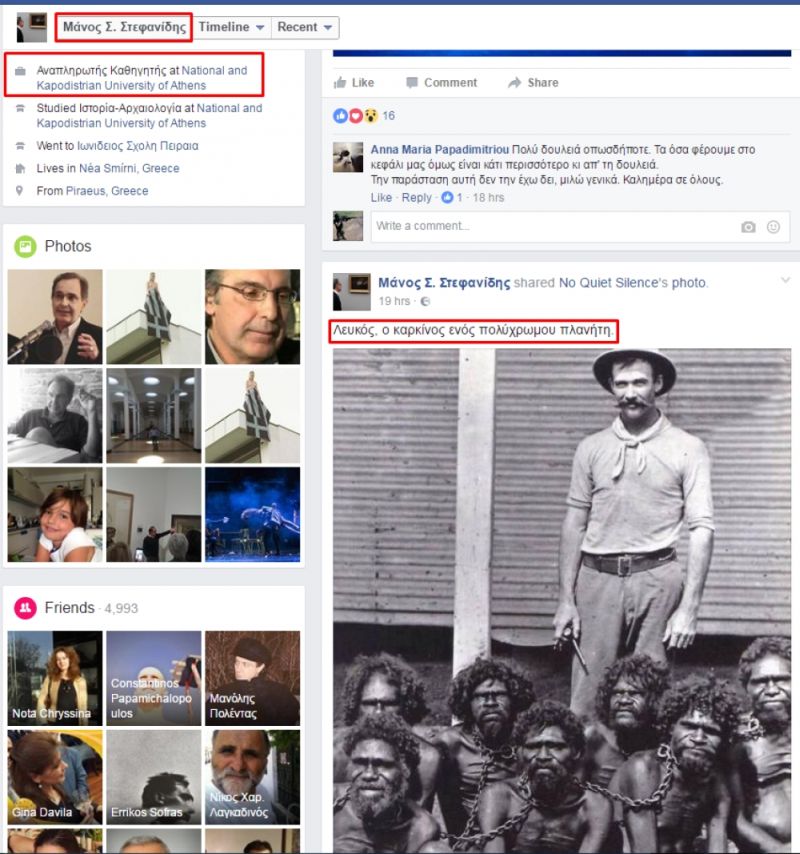Open the Timeline dropdown

[231, 27]
